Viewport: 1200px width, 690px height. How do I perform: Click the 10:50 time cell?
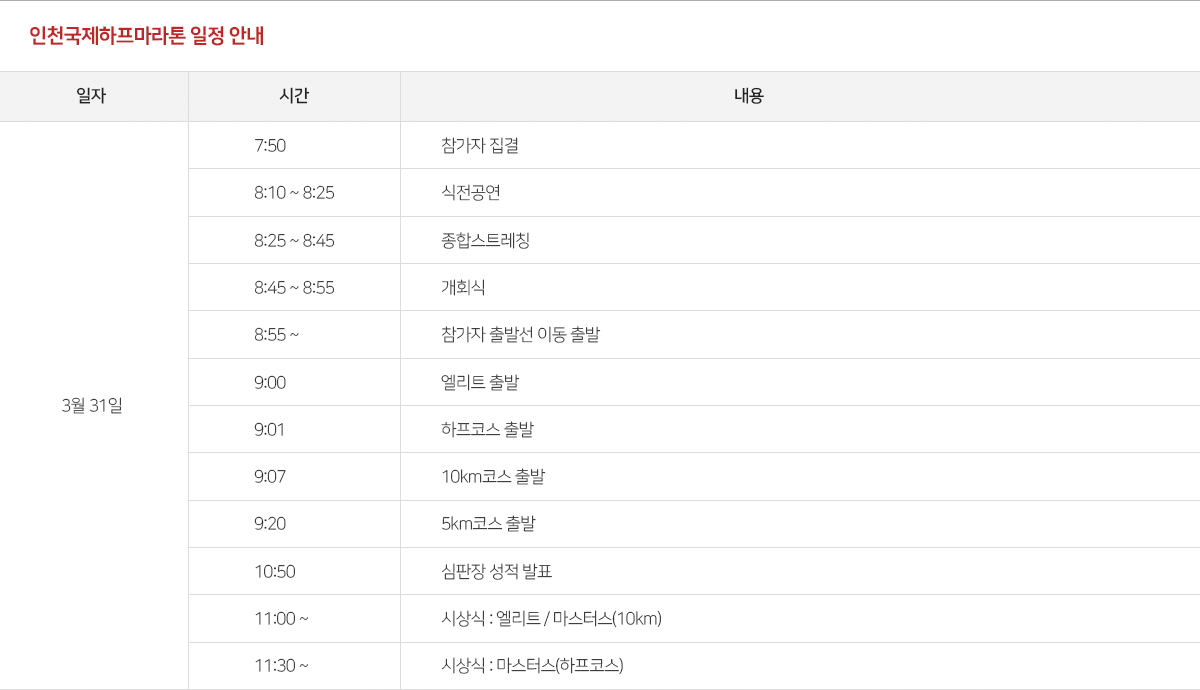[275, 571]
